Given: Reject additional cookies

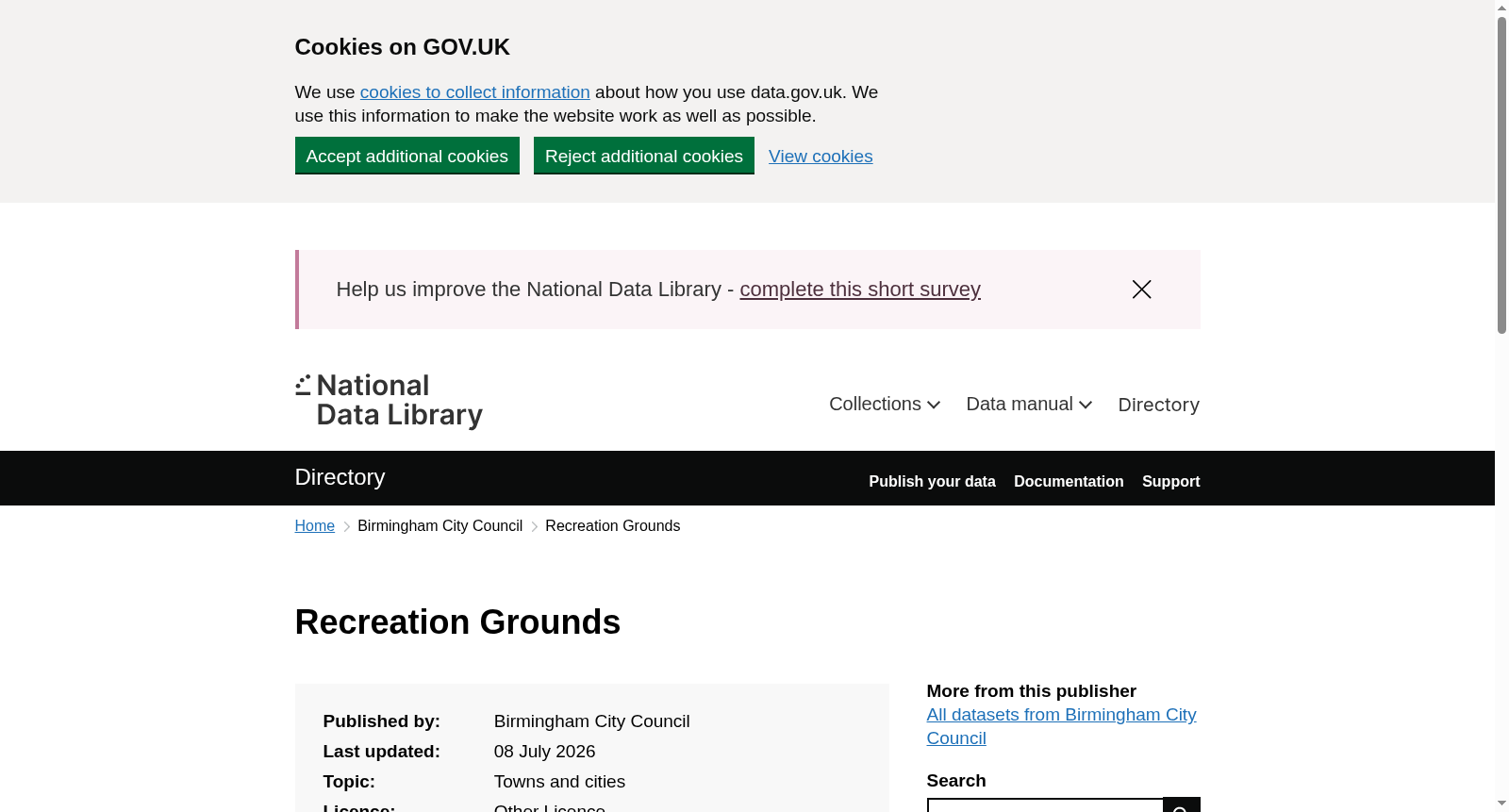Looking at the screenshot, I should [x=644, y=156].
